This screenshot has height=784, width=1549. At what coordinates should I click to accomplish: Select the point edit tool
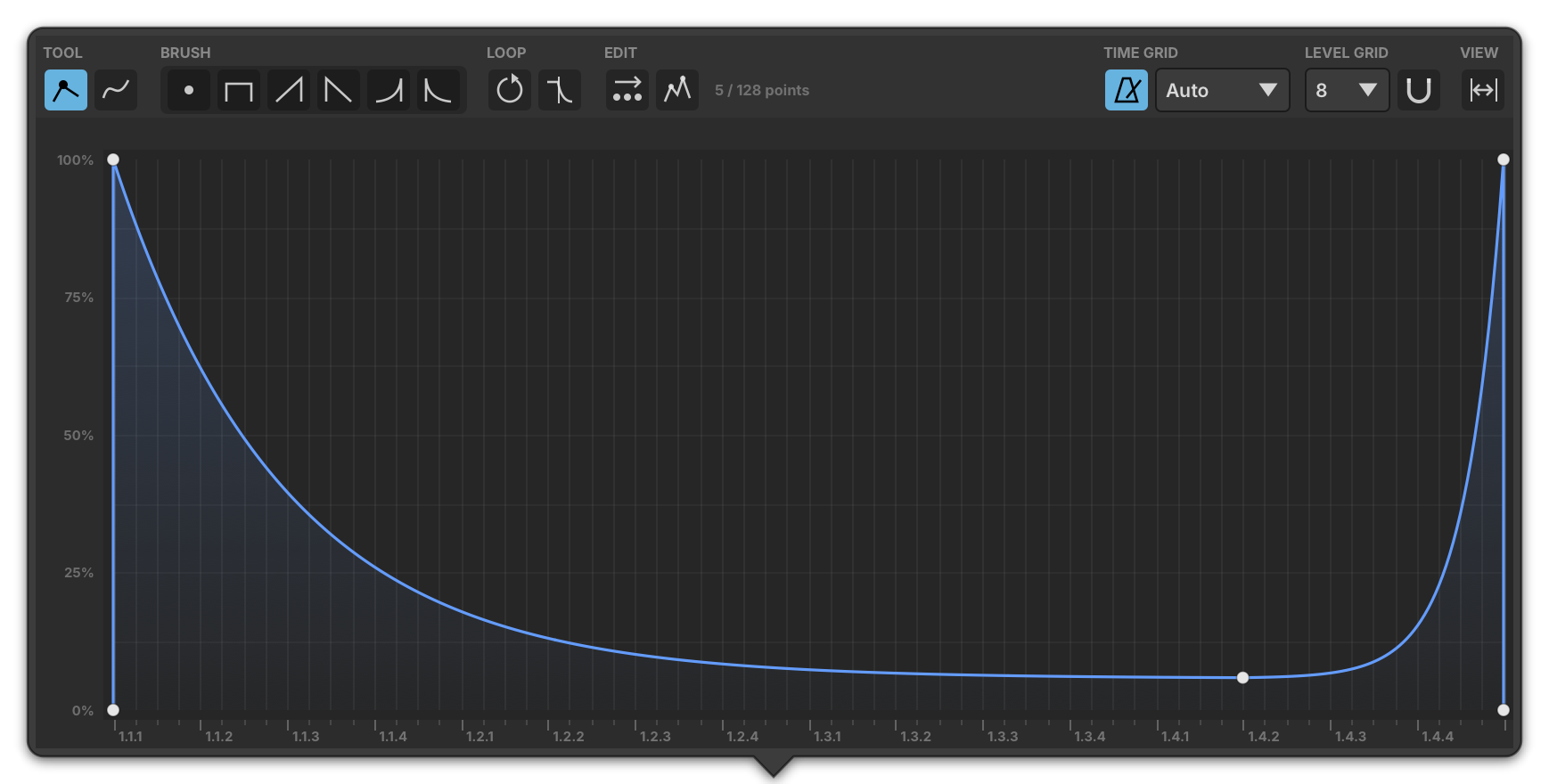(66, 90)
